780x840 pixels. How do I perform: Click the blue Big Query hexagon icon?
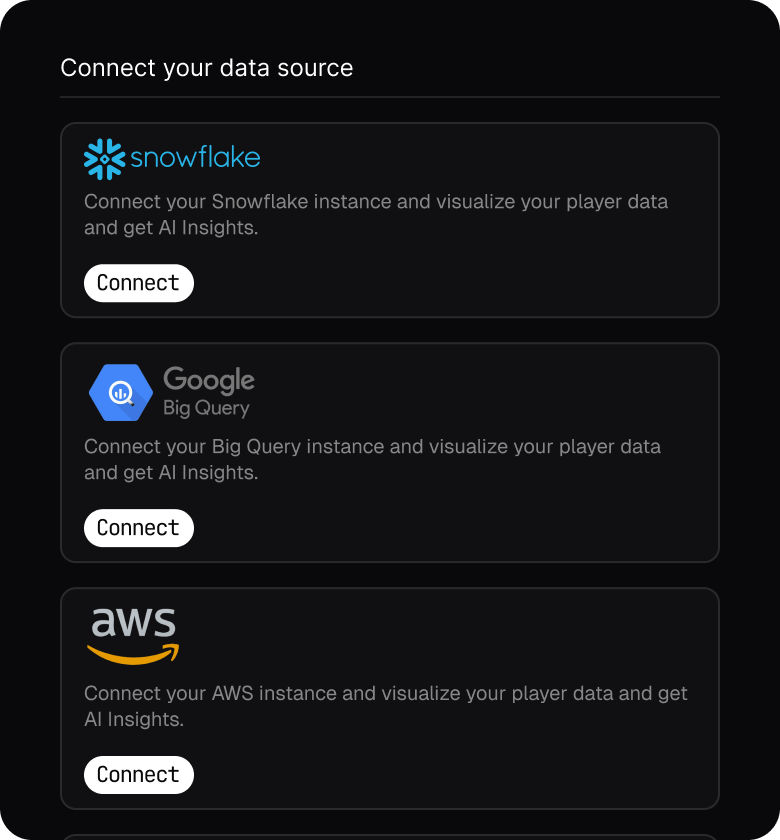(120, 393)
